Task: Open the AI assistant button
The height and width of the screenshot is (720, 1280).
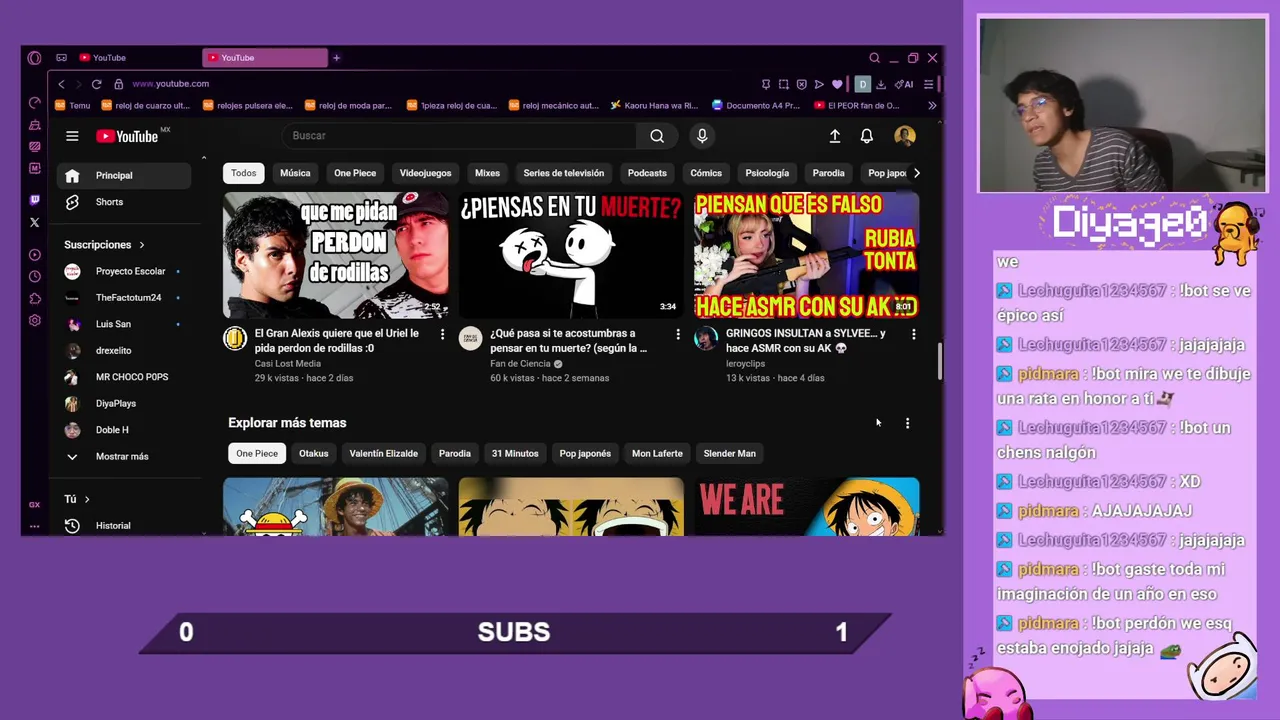Action: tap(904, 84)
